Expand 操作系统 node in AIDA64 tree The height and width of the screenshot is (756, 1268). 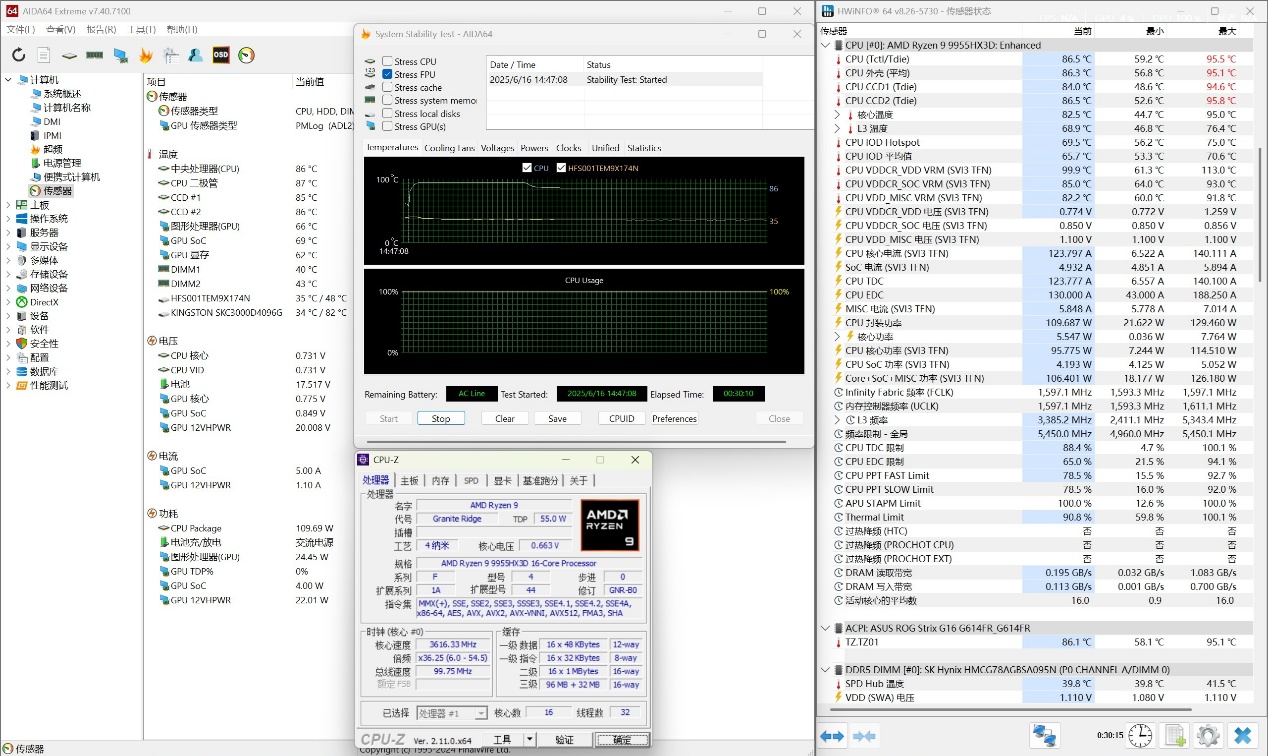coord(9,218)
